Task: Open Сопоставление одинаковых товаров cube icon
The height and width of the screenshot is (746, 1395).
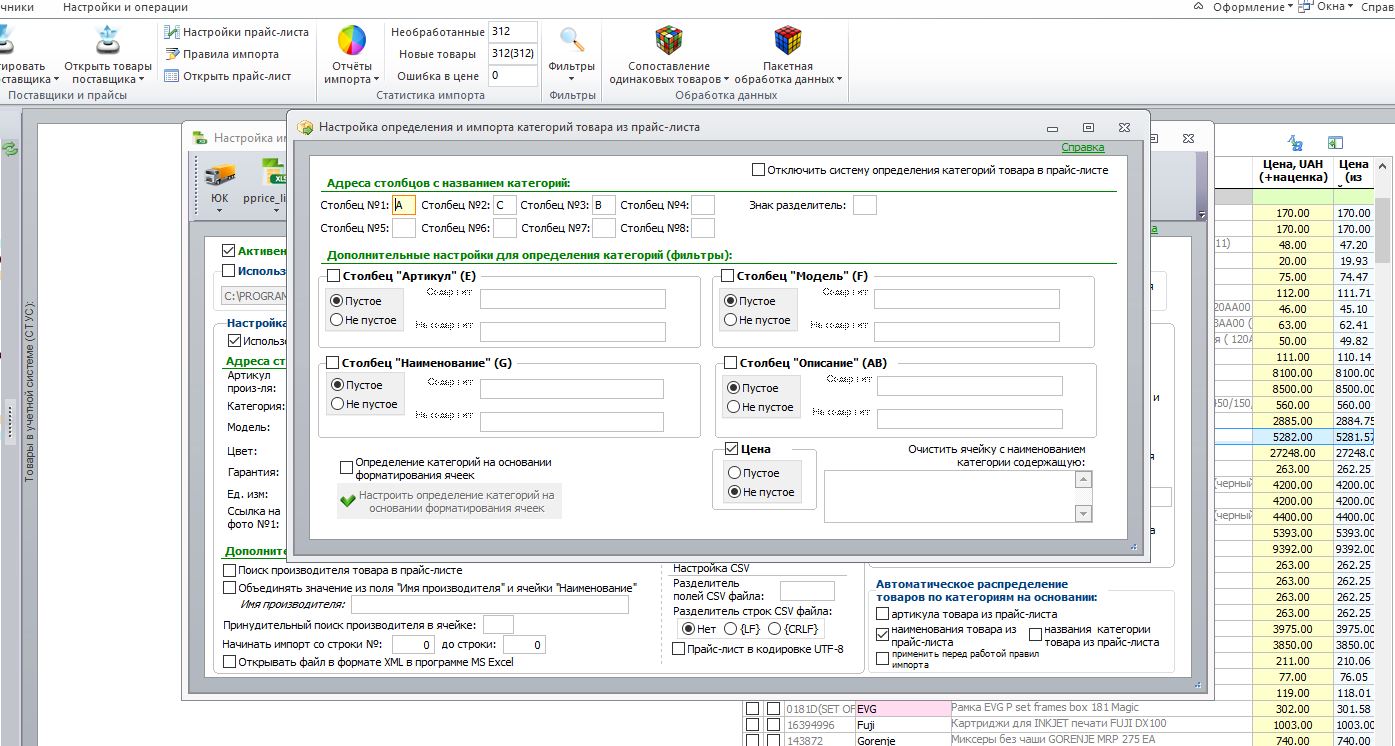Action: point(669,41)
